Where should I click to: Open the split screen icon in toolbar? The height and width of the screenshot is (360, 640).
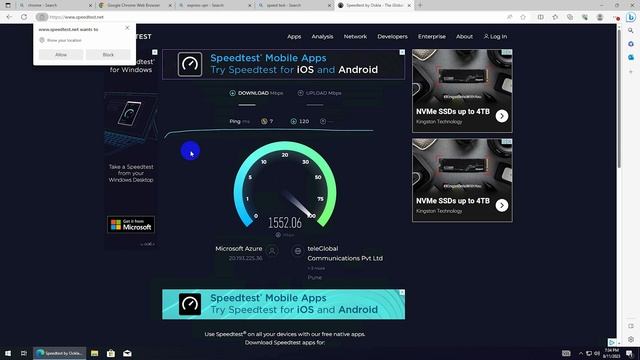pyautogui.click(x=540, y=17)
